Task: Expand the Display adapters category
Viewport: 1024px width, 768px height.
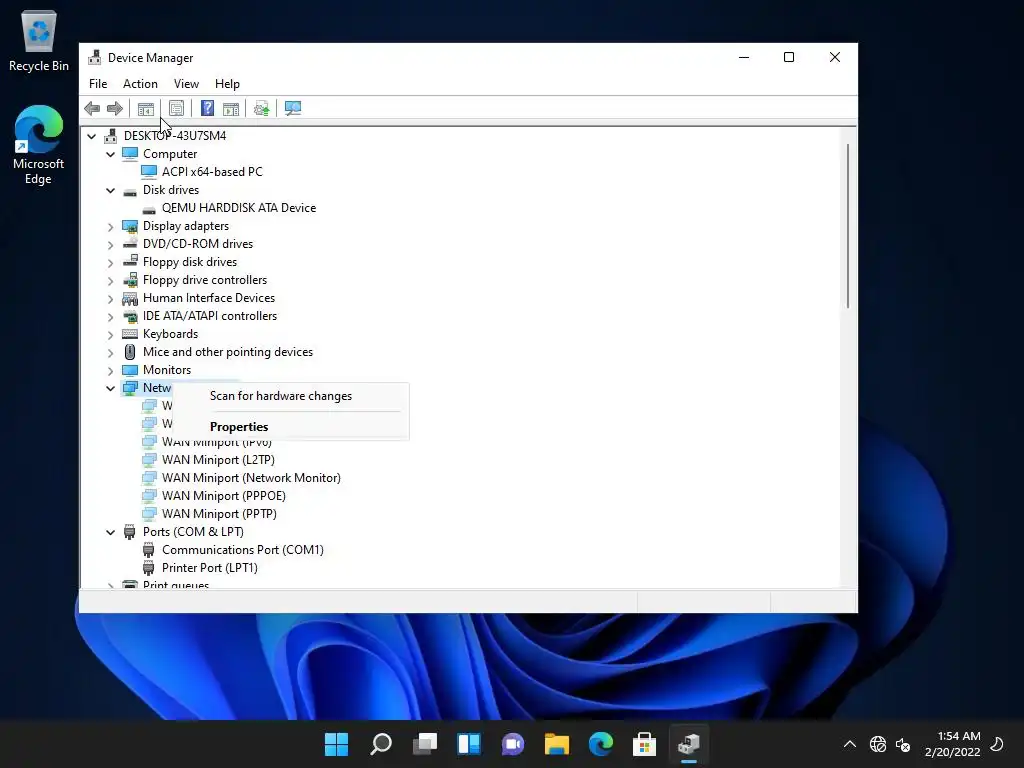Action: tap(110, 227)
